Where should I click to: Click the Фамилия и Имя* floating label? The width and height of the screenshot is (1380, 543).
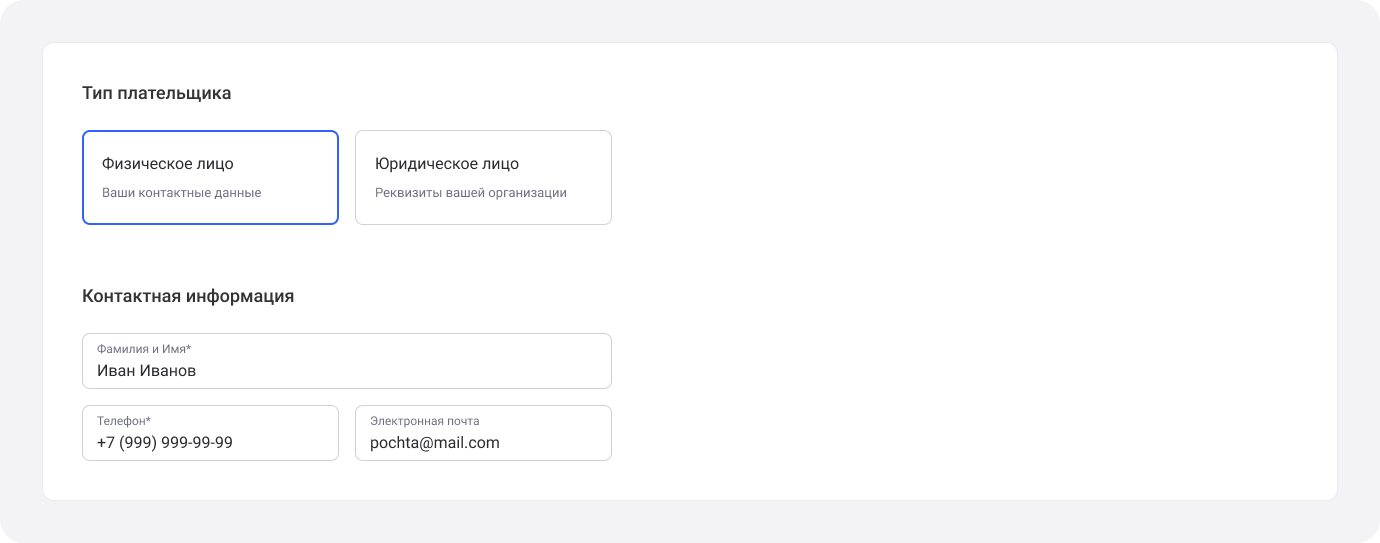(143, 349)
